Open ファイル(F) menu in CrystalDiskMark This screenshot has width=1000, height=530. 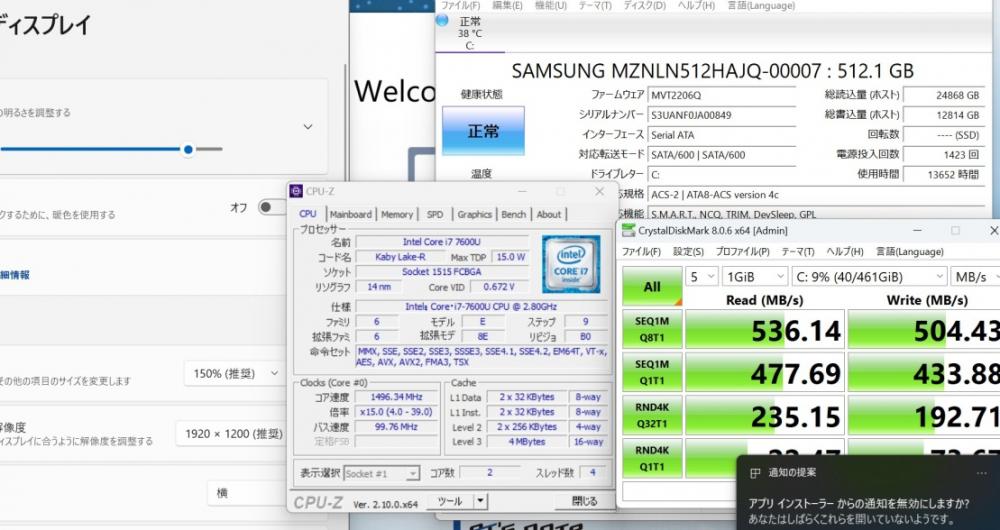point(642,251)
